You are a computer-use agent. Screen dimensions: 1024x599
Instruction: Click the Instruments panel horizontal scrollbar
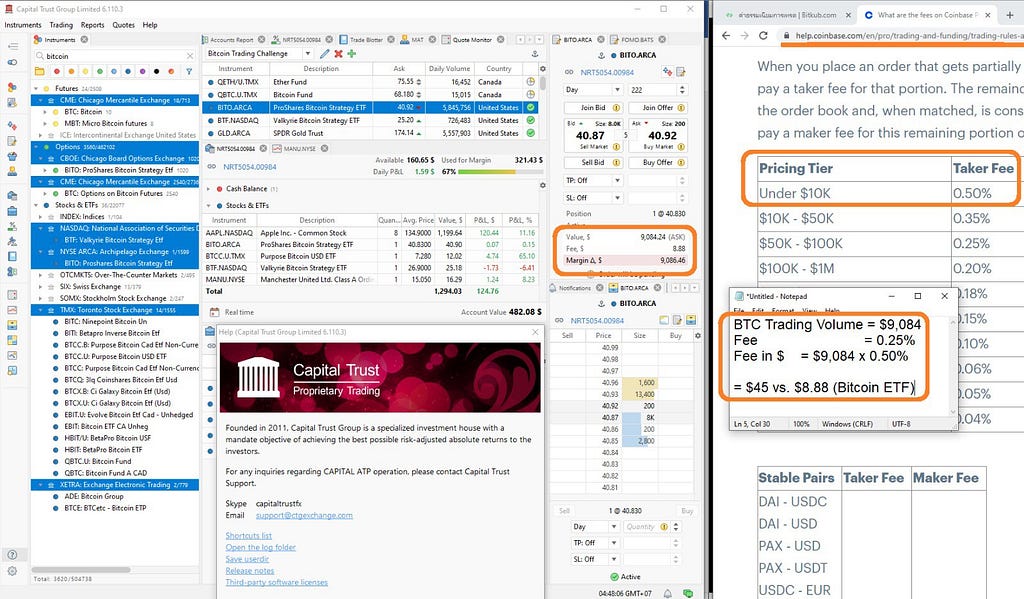click(x=81, y=570)
